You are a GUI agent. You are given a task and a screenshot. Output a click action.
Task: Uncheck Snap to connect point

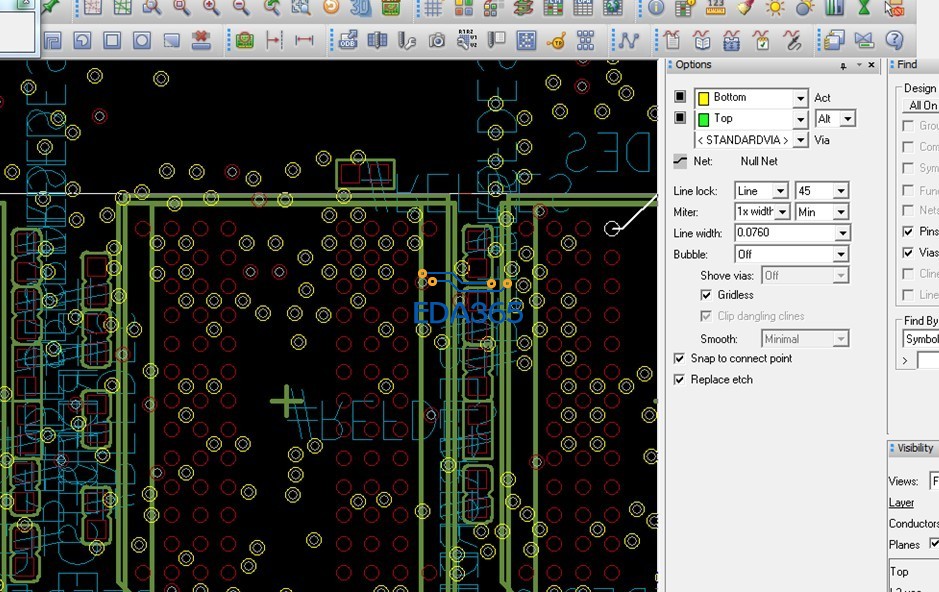680,358
